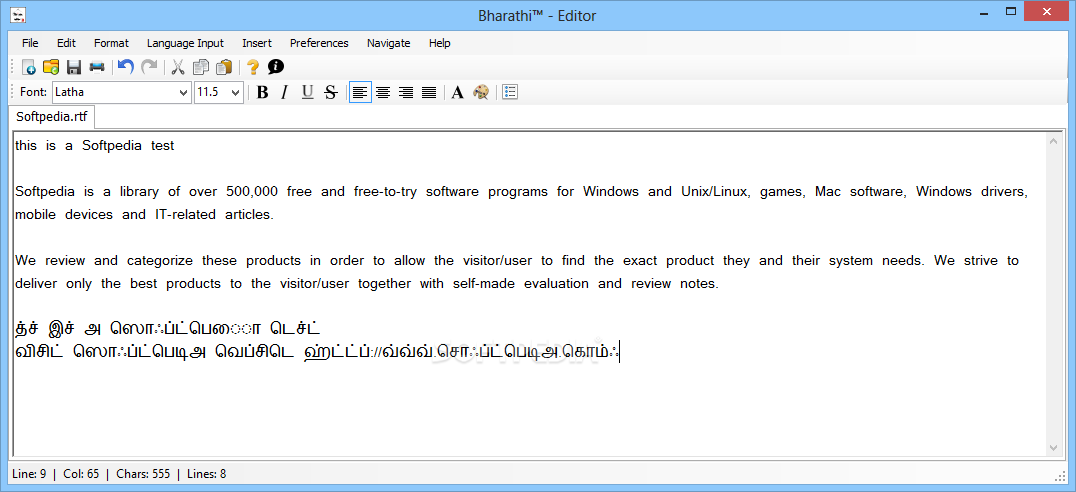Click the scrollbar down arrow in the editor

pos(1054,447)
